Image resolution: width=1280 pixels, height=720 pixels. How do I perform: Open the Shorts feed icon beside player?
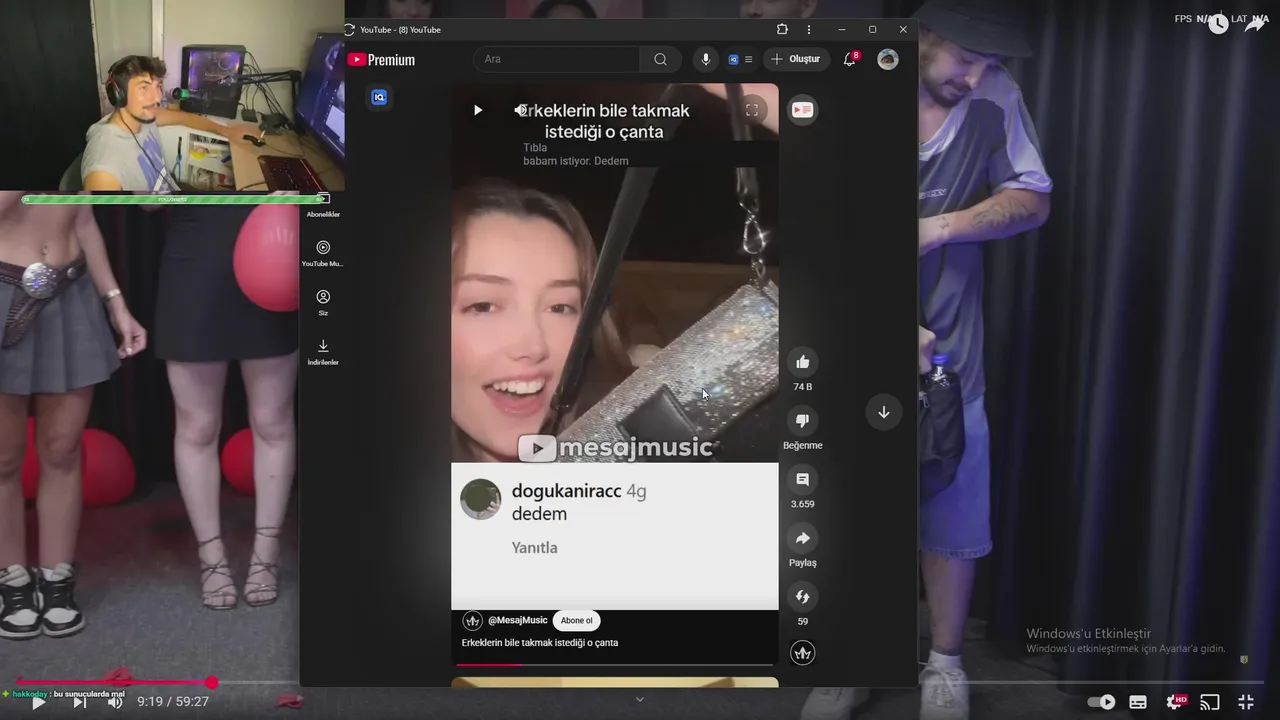pos(802,110)
